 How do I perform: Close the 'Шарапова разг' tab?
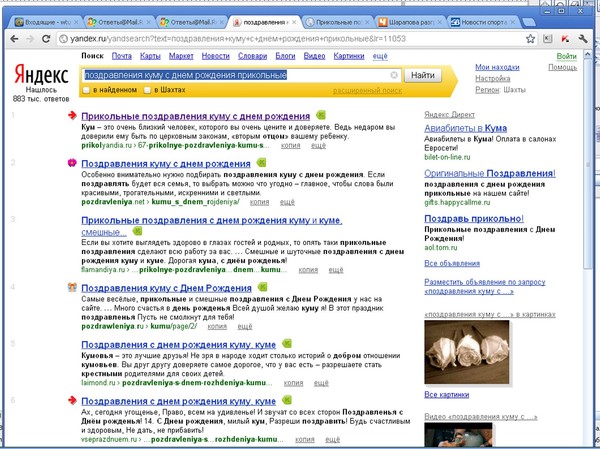(x=440, y=22)
